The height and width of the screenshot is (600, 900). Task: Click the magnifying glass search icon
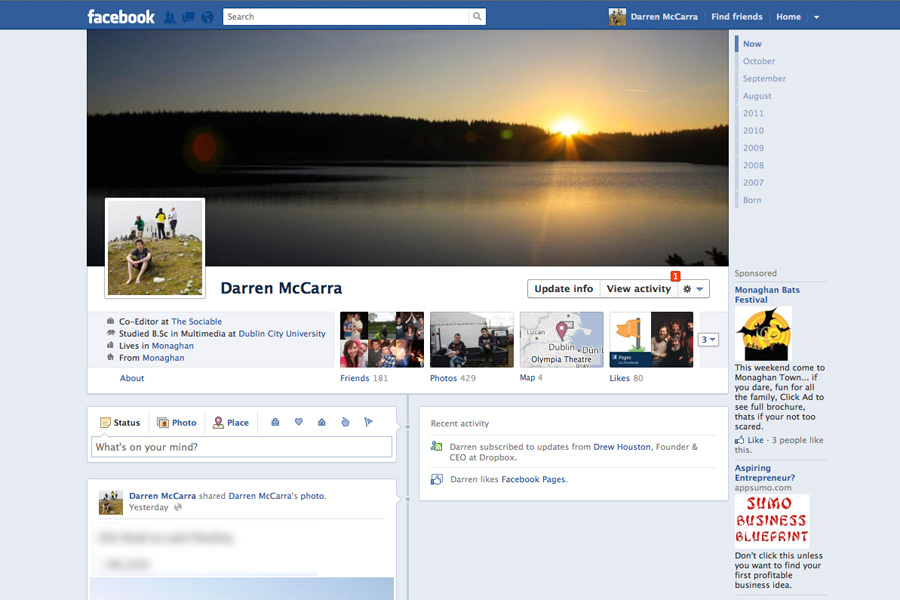click(477, 16)
